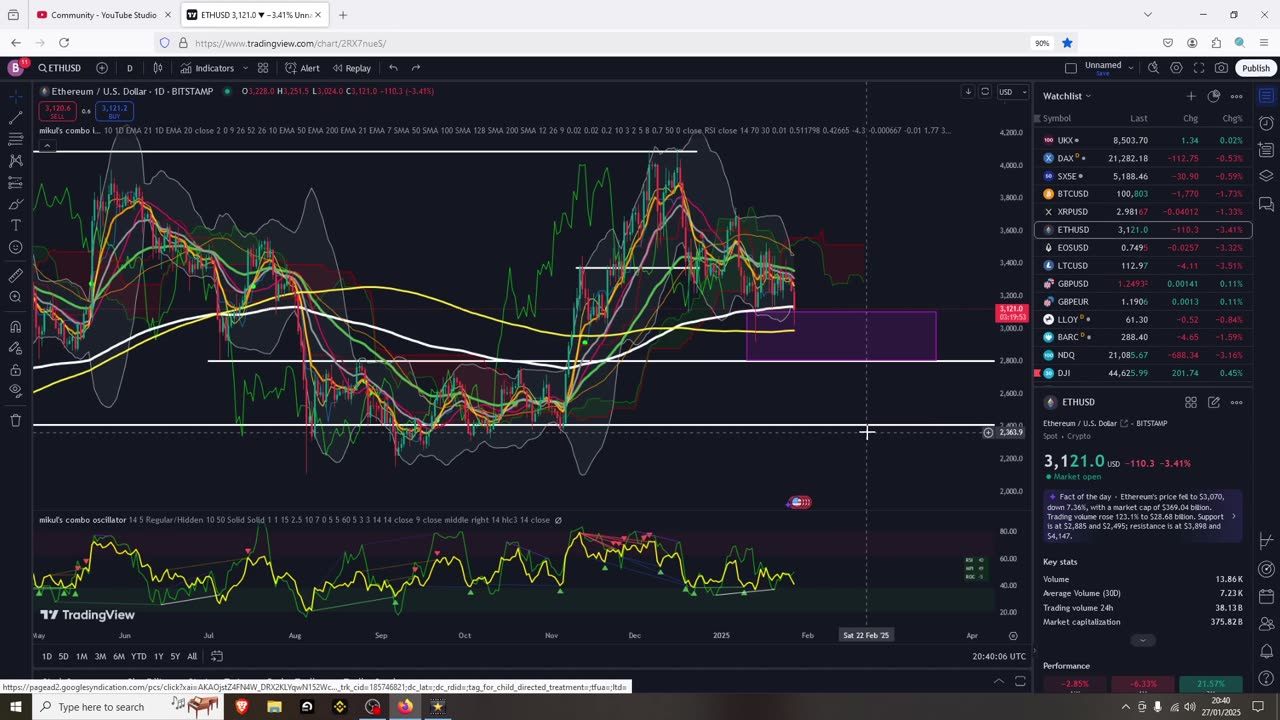Click the blue BUY price button
1280x720 pixels.
114,111
